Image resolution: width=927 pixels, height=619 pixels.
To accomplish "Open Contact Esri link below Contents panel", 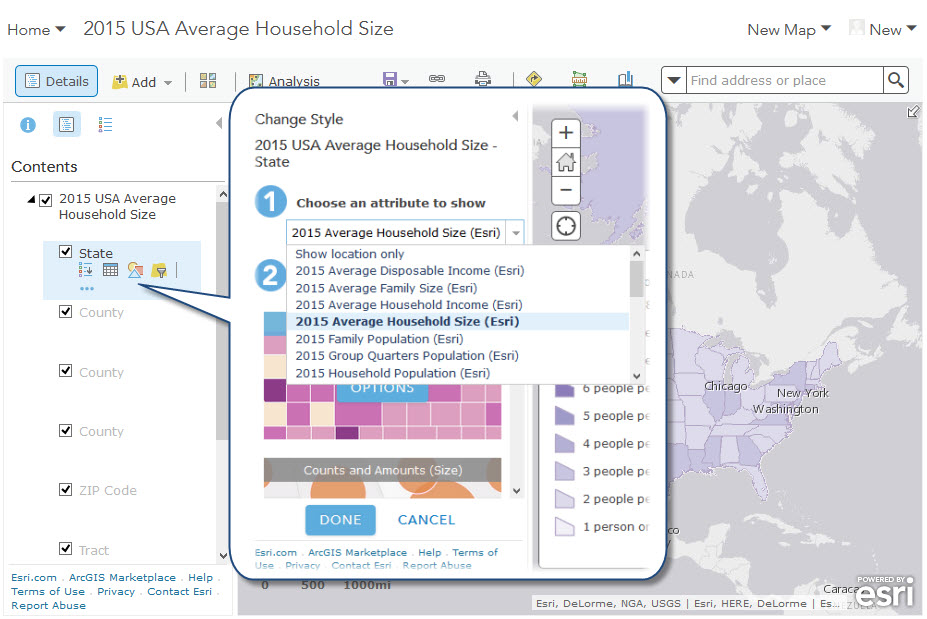I will coord(179,591).
